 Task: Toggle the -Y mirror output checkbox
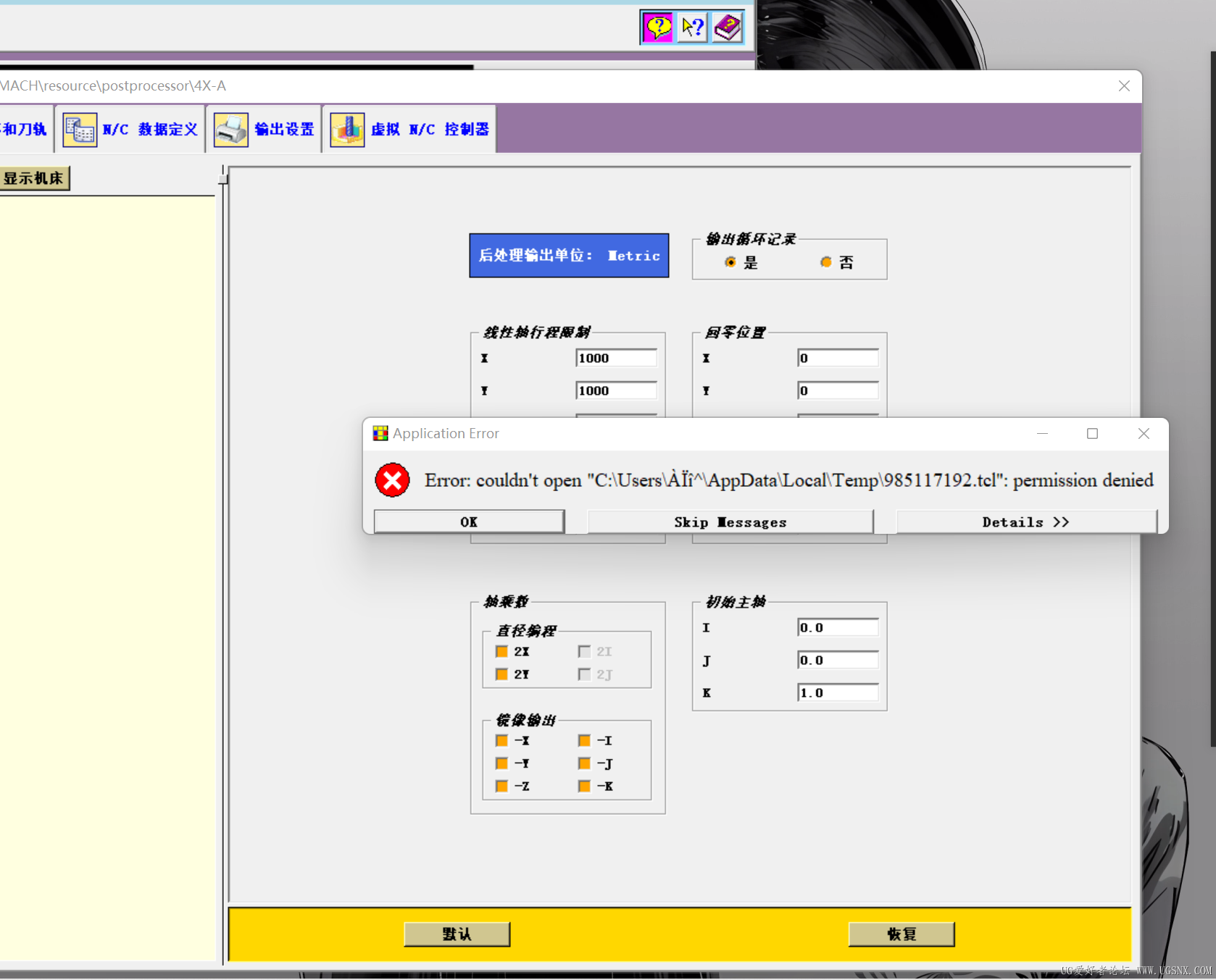(x=501, y=763)
